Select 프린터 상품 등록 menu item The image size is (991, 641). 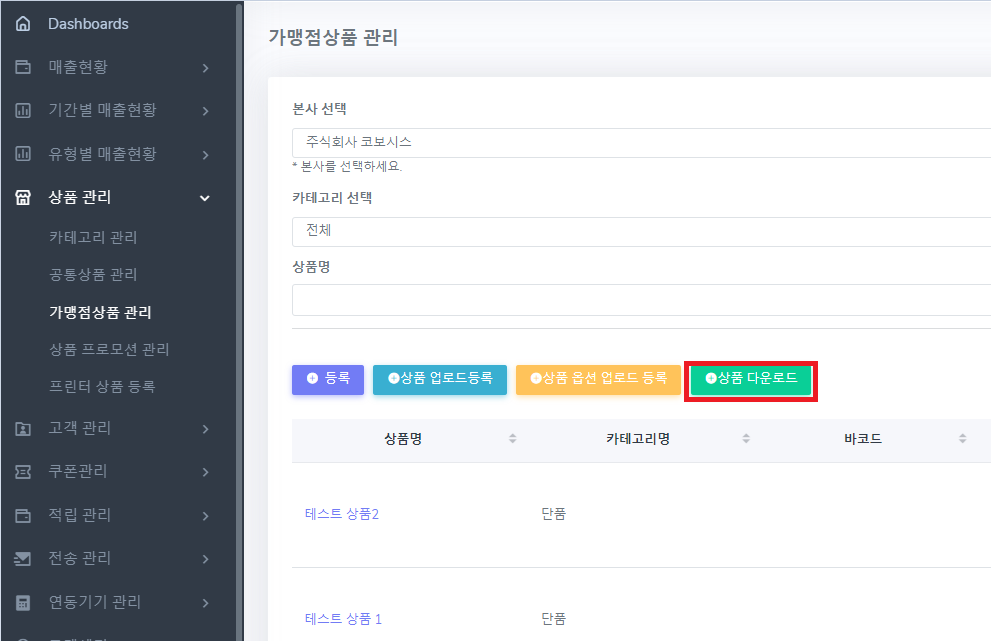click(102, 386)
